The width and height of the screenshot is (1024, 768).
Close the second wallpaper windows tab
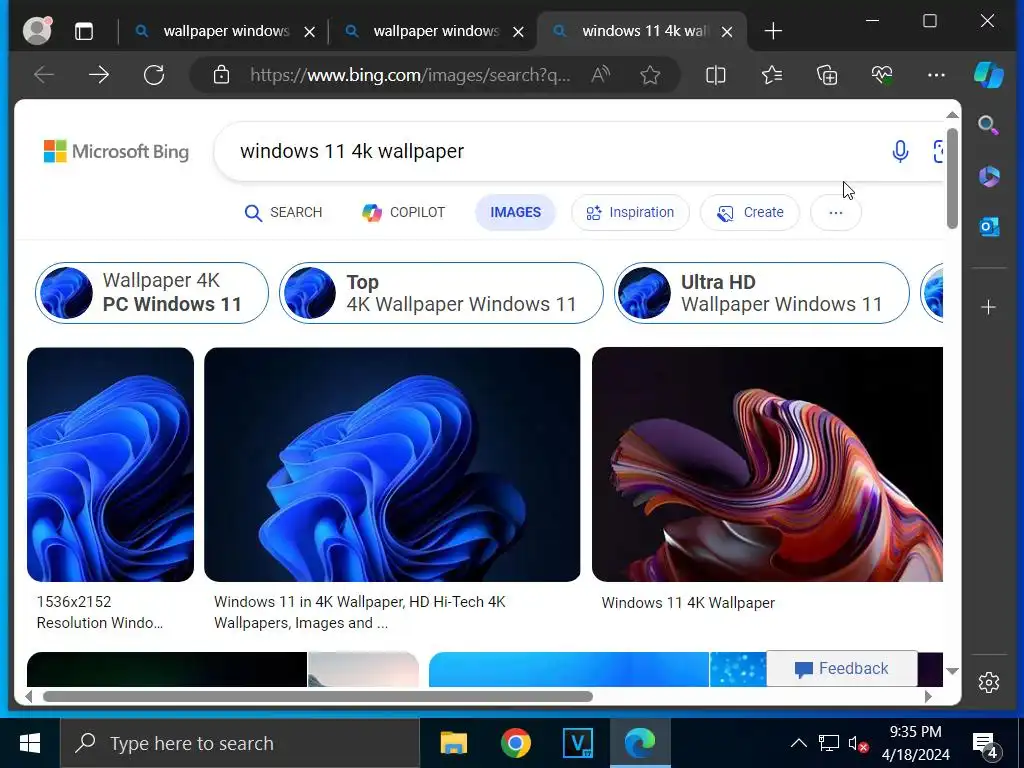click(x=519, y=31)
